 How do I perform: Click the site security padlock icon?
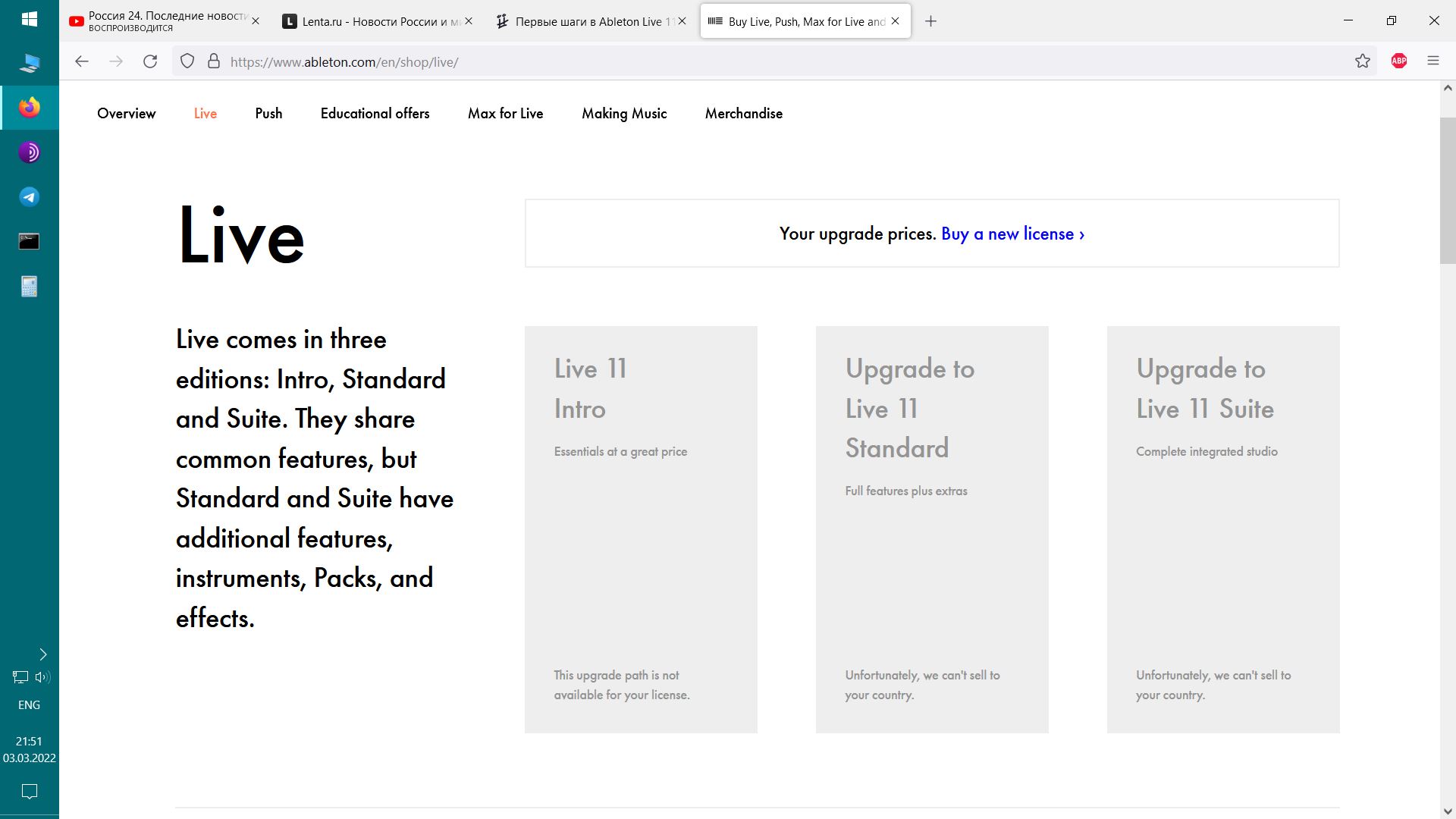click(214, 61)
